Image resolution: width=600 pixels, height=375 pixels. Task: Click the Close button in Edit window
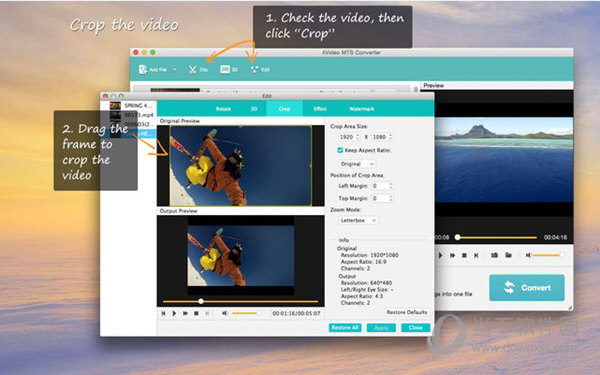[x=416, y=328]
